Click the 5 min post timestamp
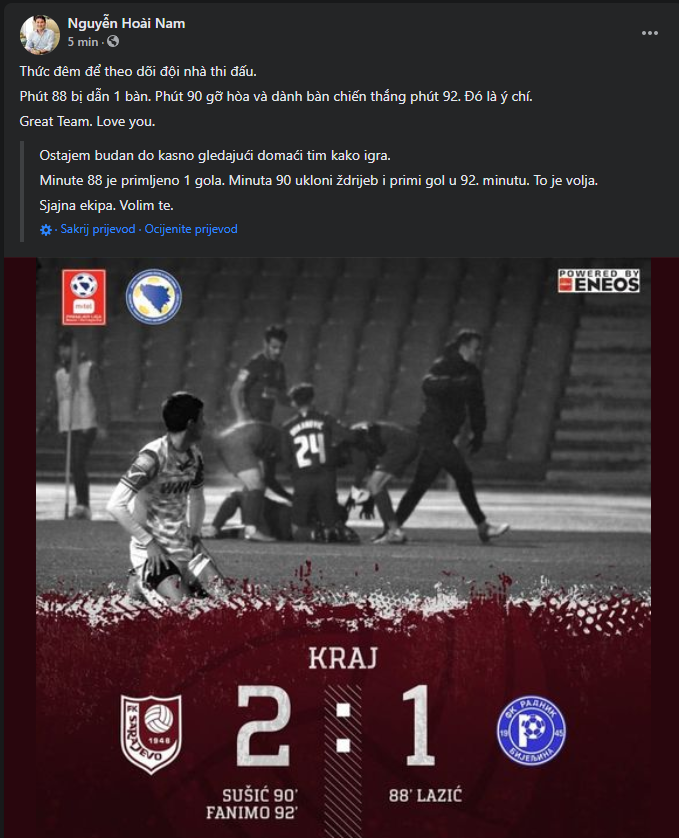The height and width of the screenshot is (838, 679). point(83,42)
